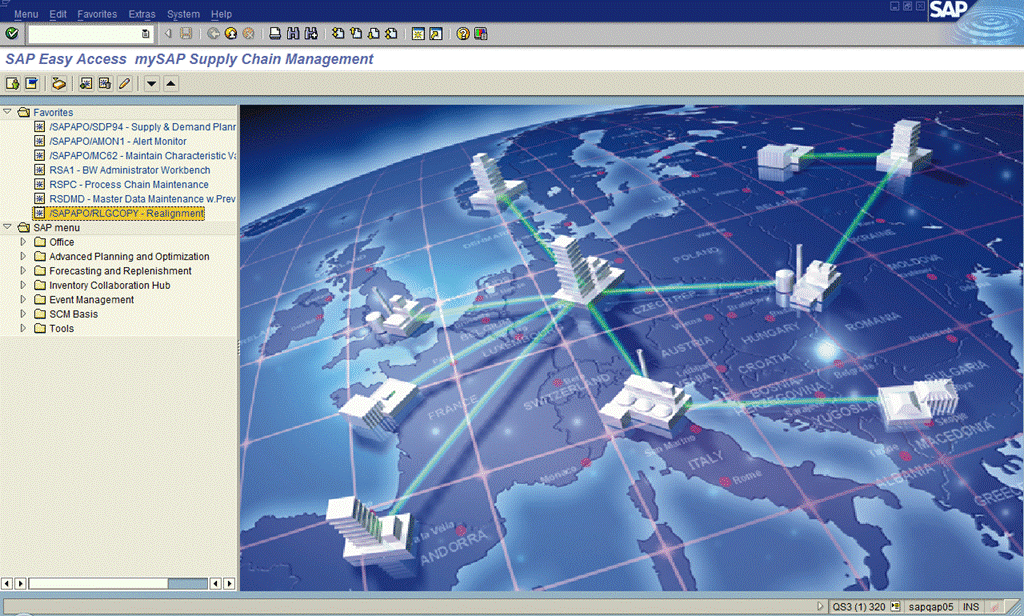This screenshot has width=1024, height=616.
Task: Collapse the Favorites folder node
Action: pos(7,112)
